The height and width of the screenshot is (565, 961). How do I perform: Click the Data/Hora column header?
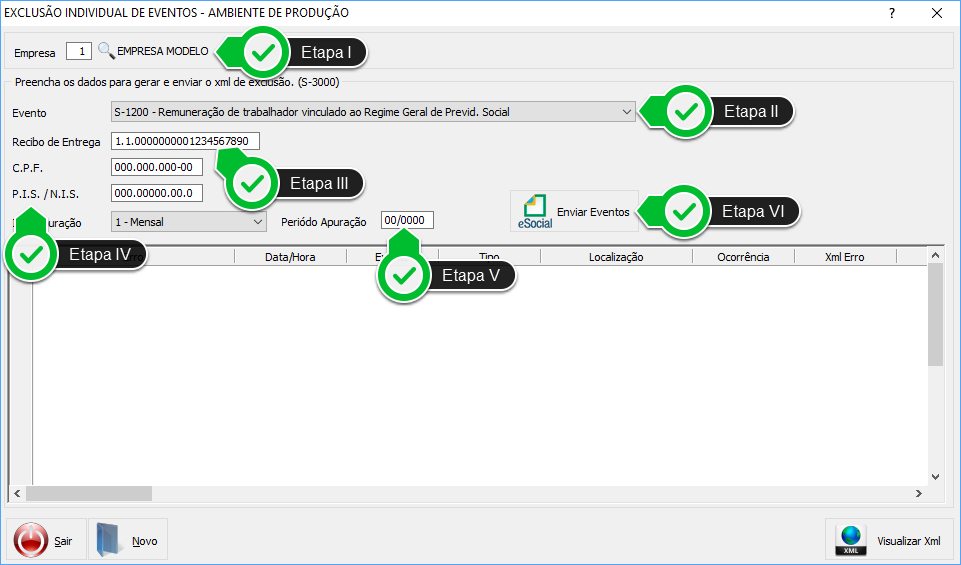click(x=290, y=257)
